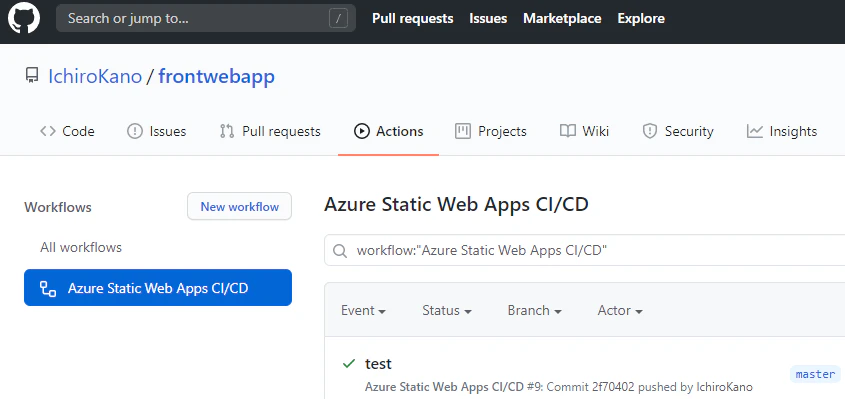Open the Wiki tab

585,132
